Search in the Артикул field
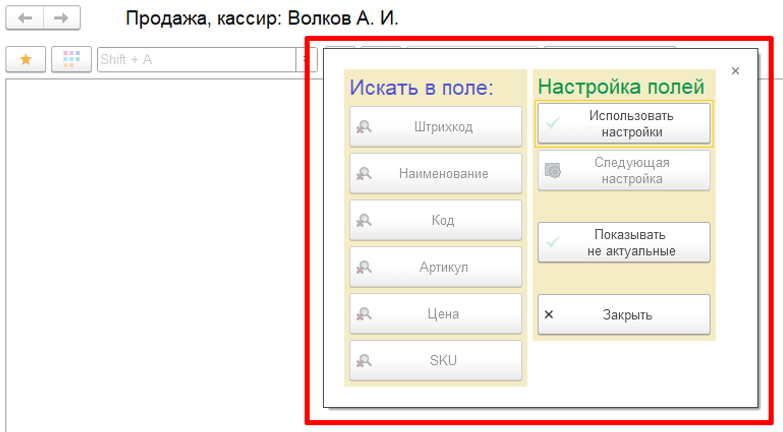The image size is (783, 432). pos(435,267)
